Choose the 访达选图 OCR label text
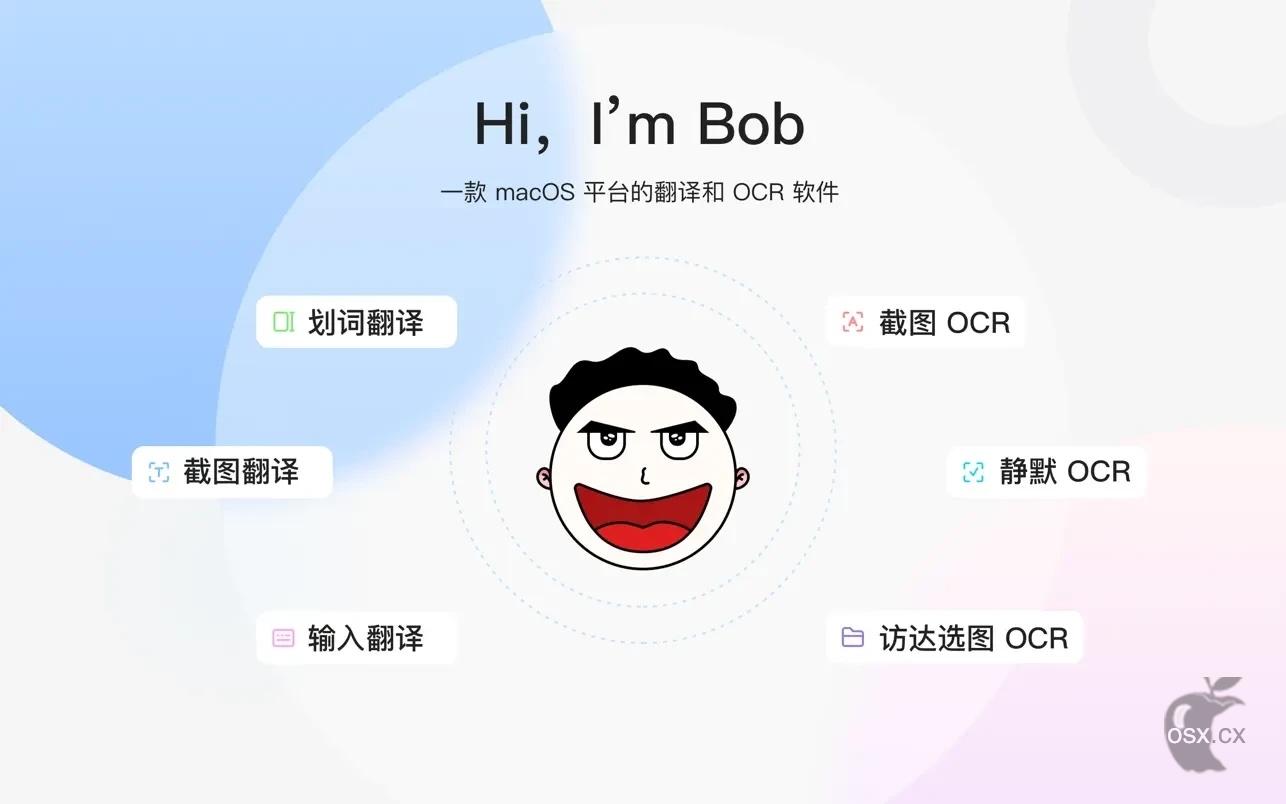 click(974, 638)
